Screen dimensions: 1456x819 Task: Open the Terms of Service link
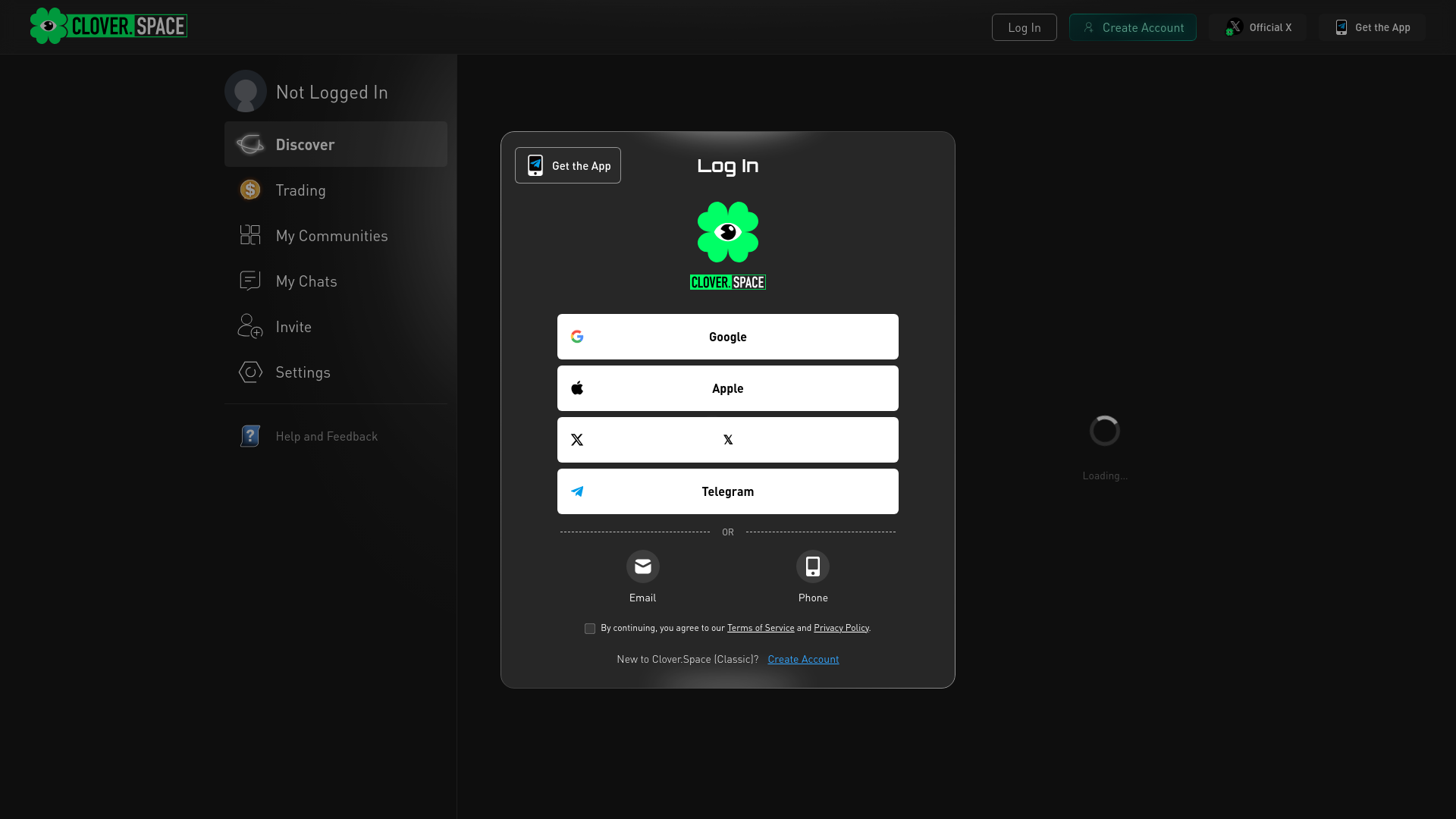click(x=761, y=628)
